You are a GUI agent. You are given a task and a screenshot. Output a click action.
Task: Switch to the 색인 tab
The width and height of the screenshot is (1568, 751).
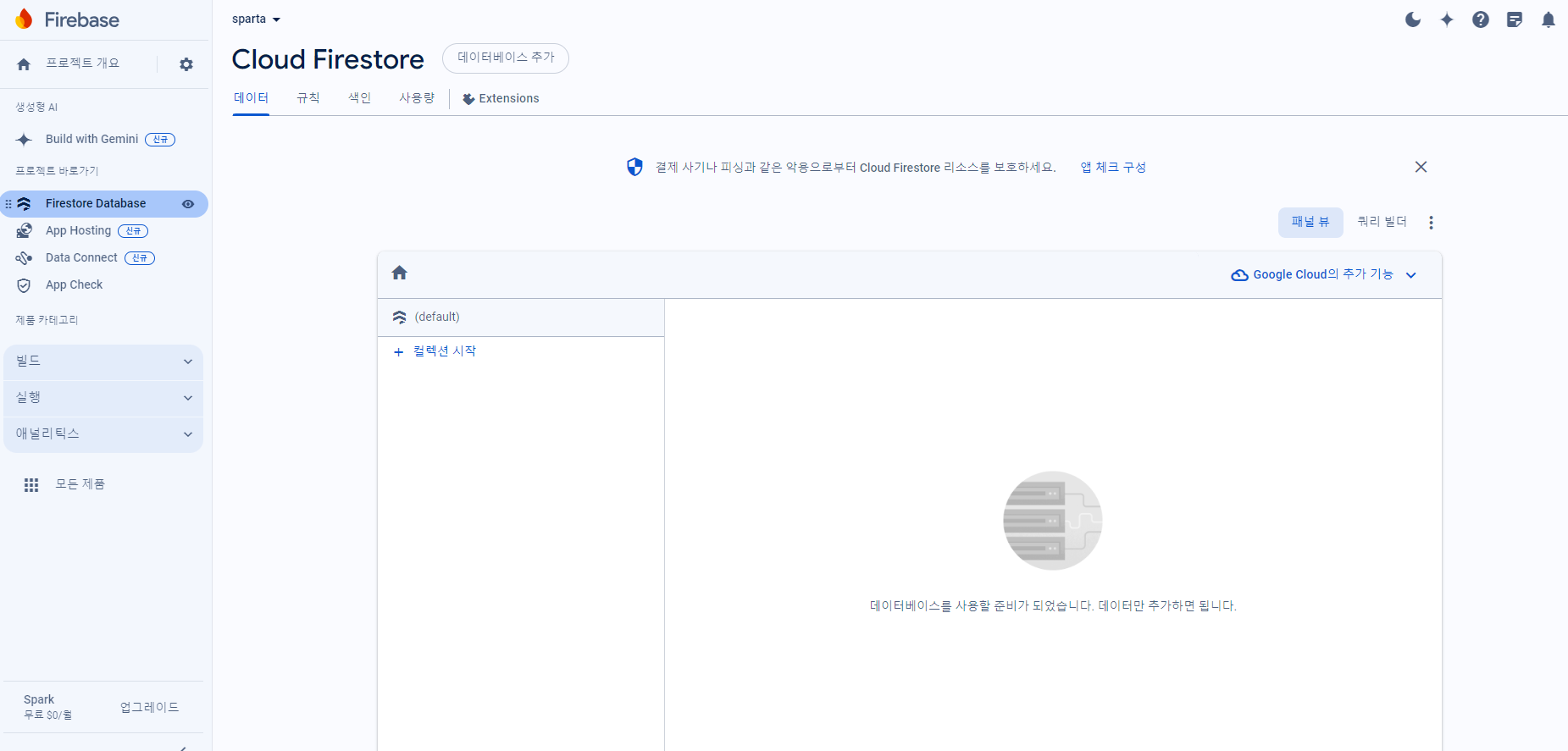pos(360,98)
